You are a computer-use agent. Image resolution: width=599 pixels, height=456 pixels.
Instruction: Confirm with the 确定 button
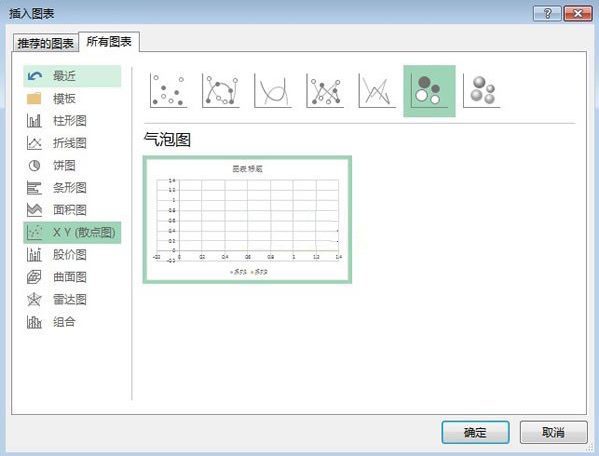pos(475,432)
